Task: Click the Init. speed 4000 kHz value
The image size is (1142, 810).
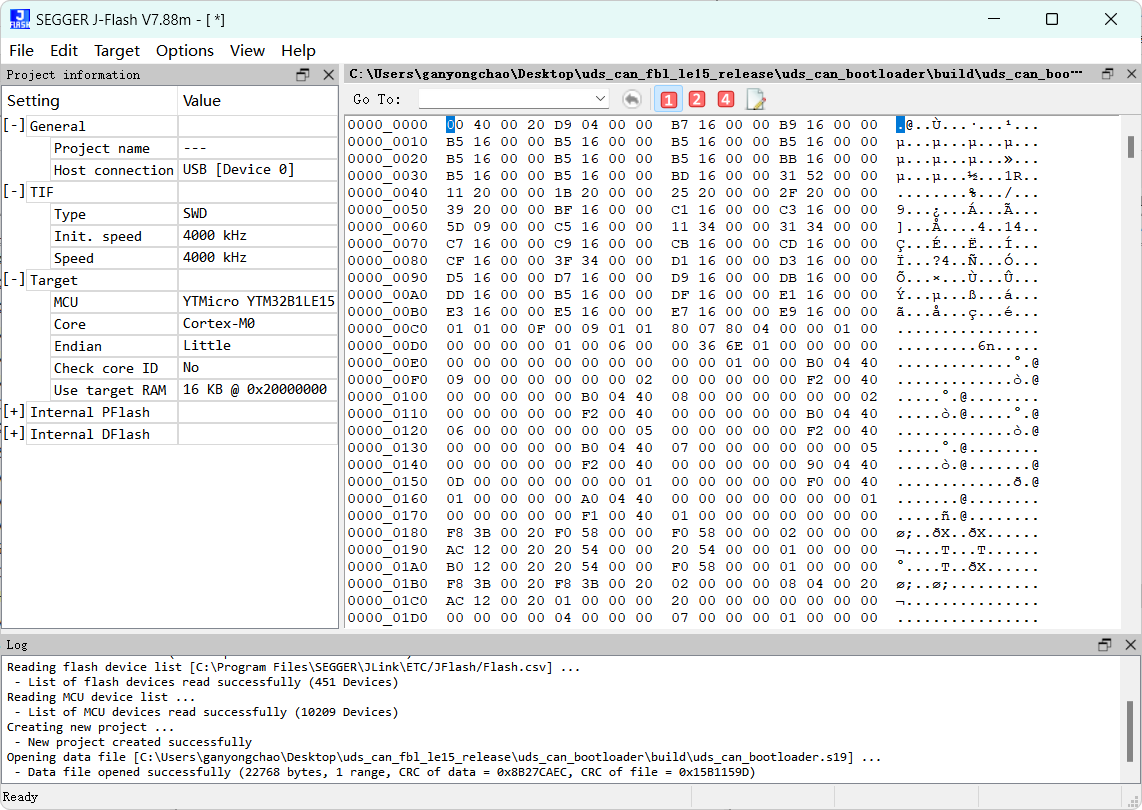Action: point(259,235)
